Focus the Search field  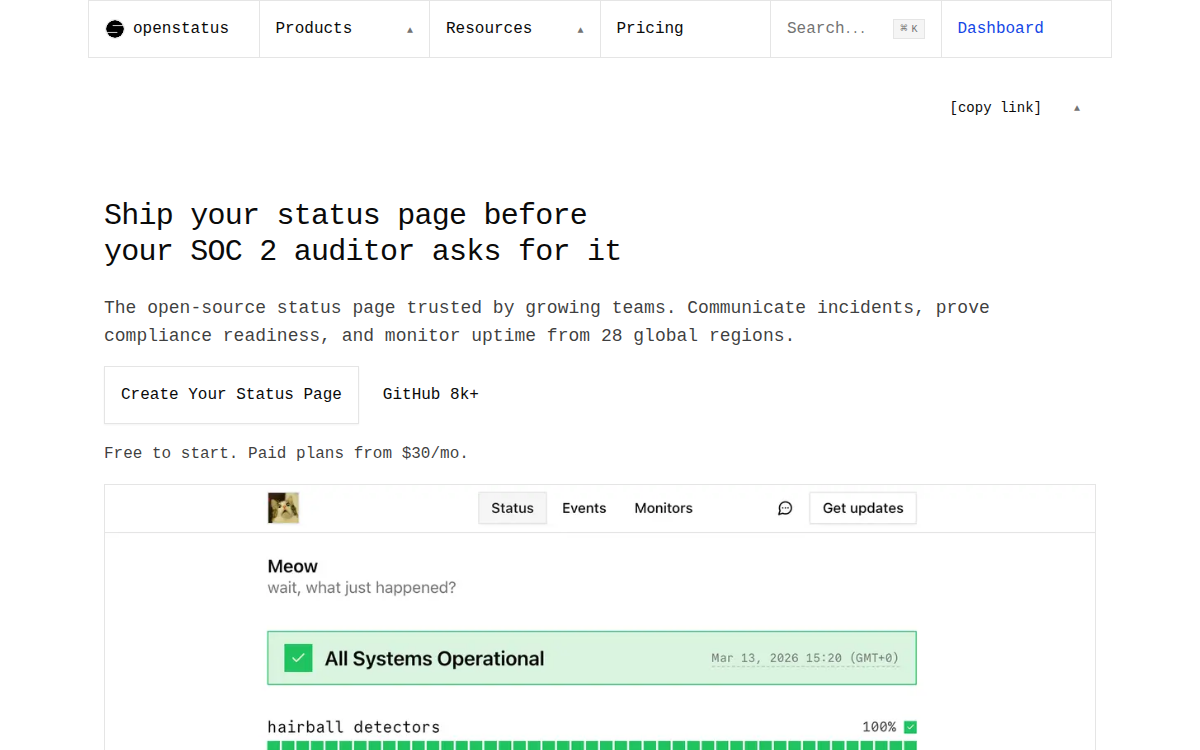click(x=856, y=29)
